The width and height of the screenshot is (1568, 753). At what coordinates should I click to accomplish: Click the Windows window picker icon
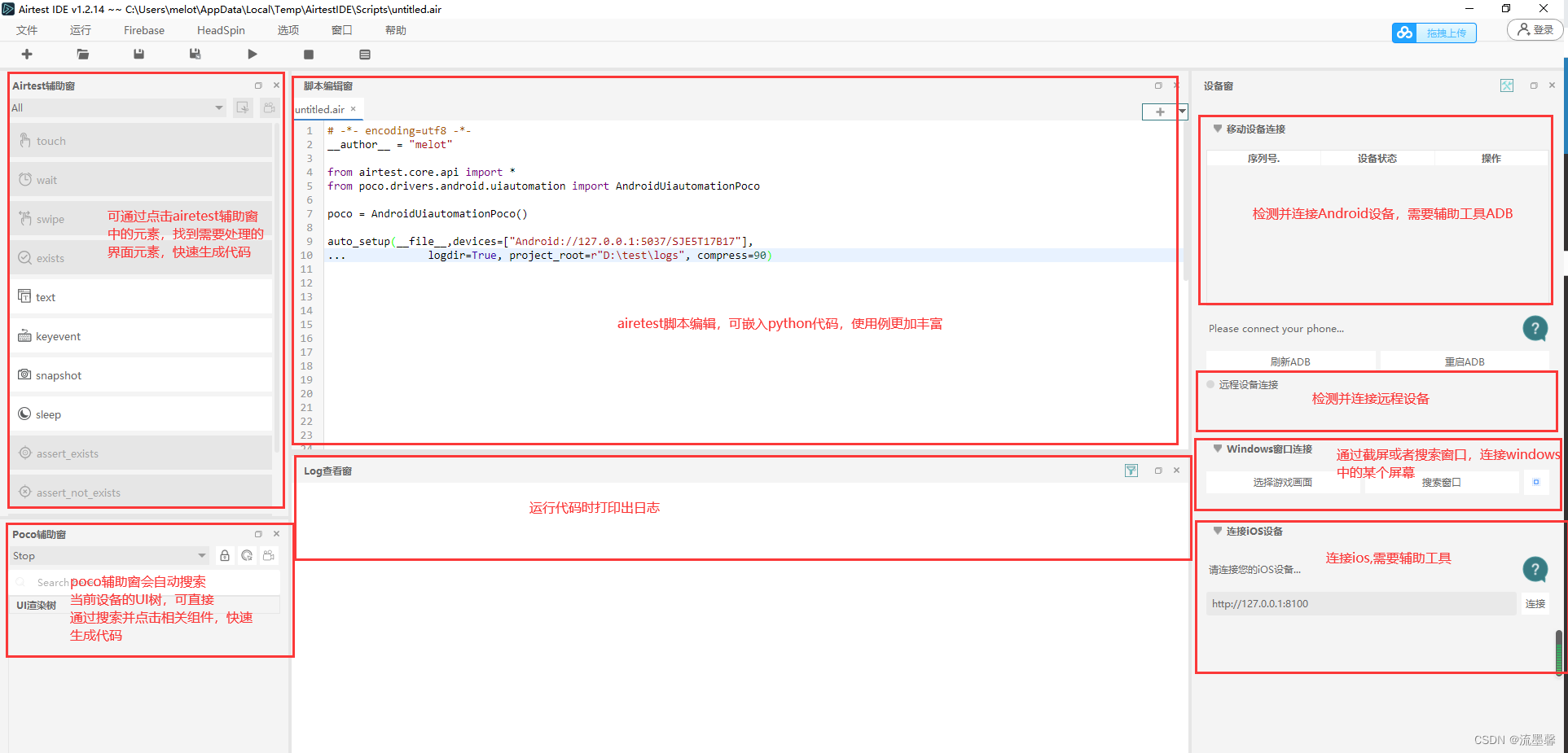click(x=1536, y=482)
